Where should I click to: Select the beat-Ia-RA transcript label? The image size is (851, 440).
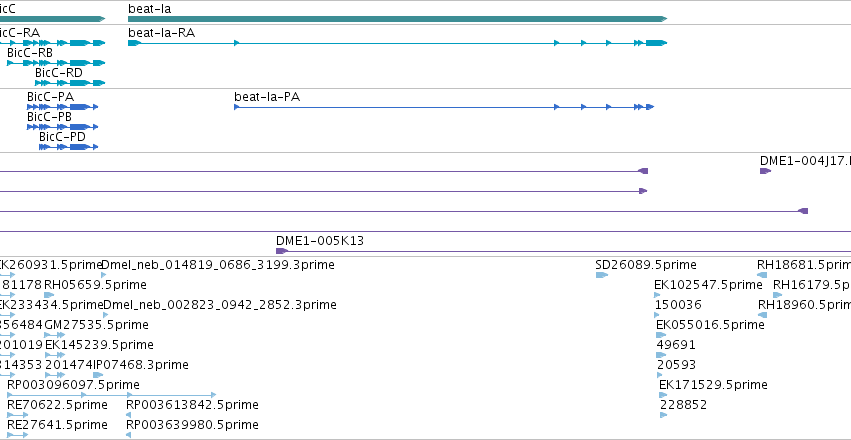(x=161, y=33)
